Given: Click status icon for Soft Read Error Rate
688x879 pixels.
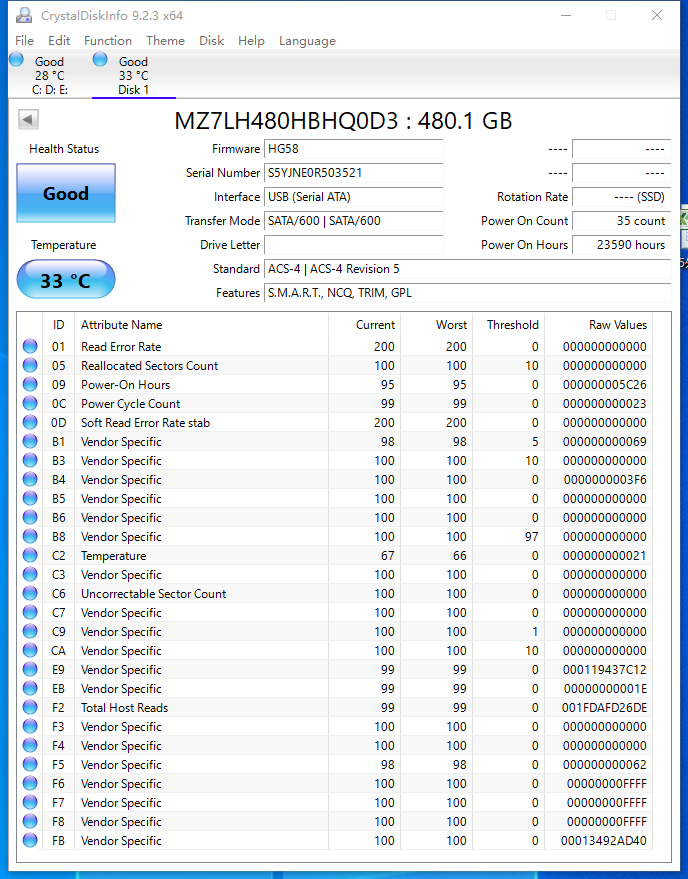Looking at the screenshot, I should pyautogui.click(x=30, y=423).
